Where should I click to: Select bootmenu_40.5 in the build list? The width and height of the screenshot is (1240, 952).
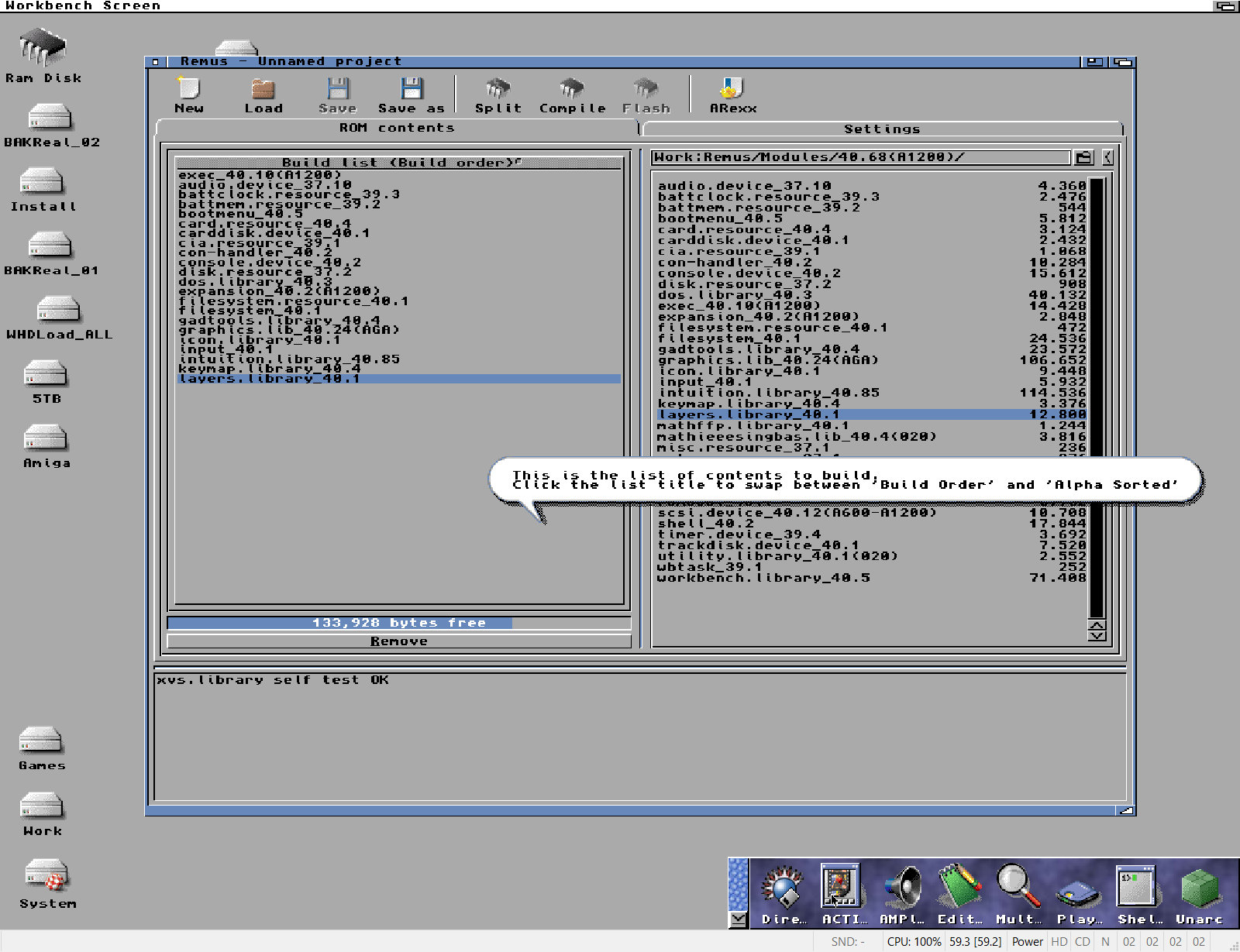(x=399, y=214)
